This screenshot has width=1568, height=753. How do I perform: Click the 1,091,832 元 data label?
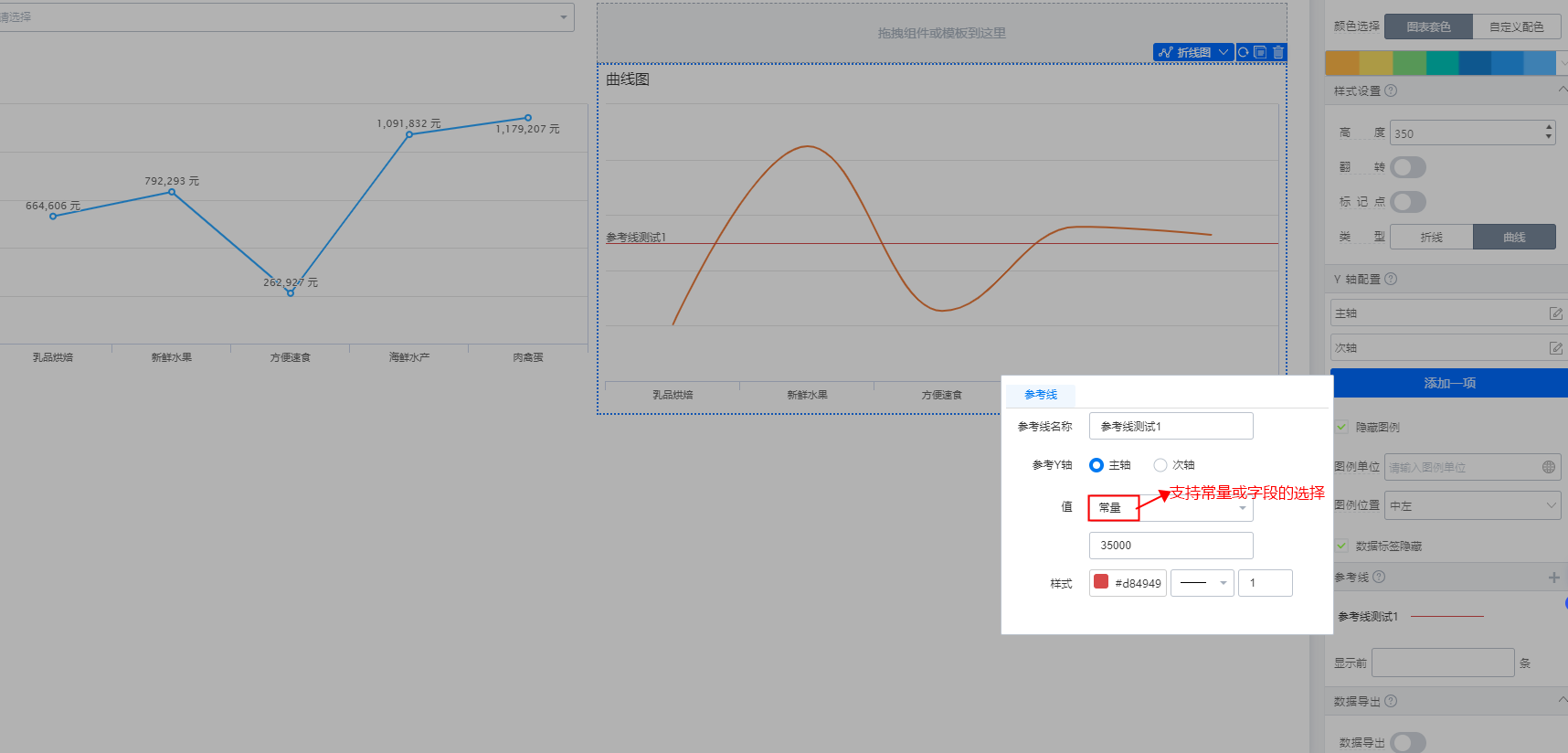[x=408, y=123]
